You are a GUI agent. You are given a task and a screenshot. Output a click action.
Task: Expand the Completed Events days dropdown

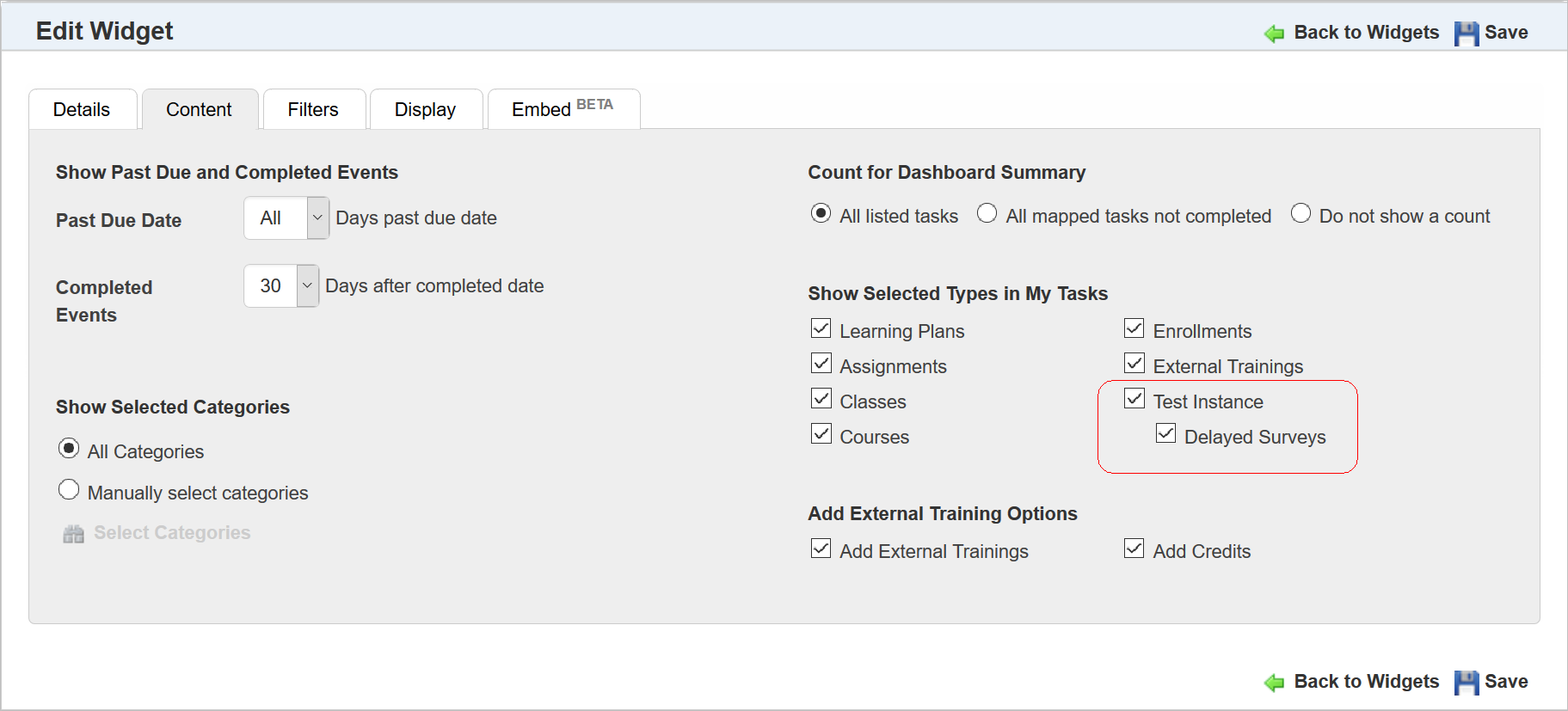point(307,285)
